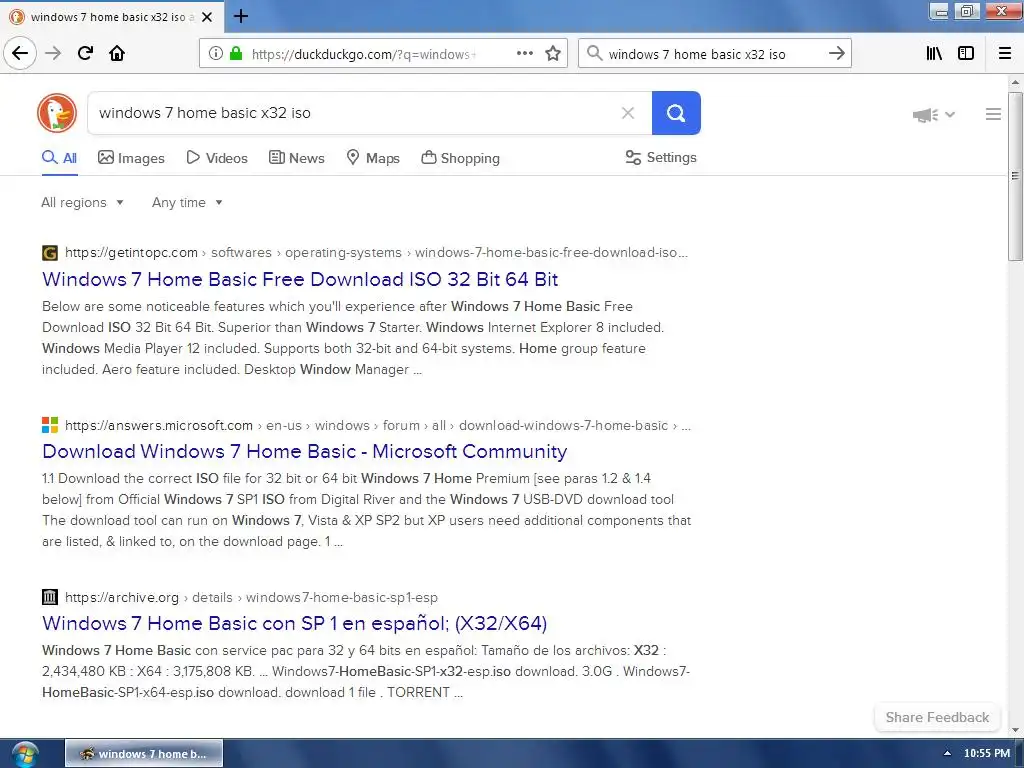Click the forward navigation arrow
Screen dimensions: 1024x768
pos(53,53)
